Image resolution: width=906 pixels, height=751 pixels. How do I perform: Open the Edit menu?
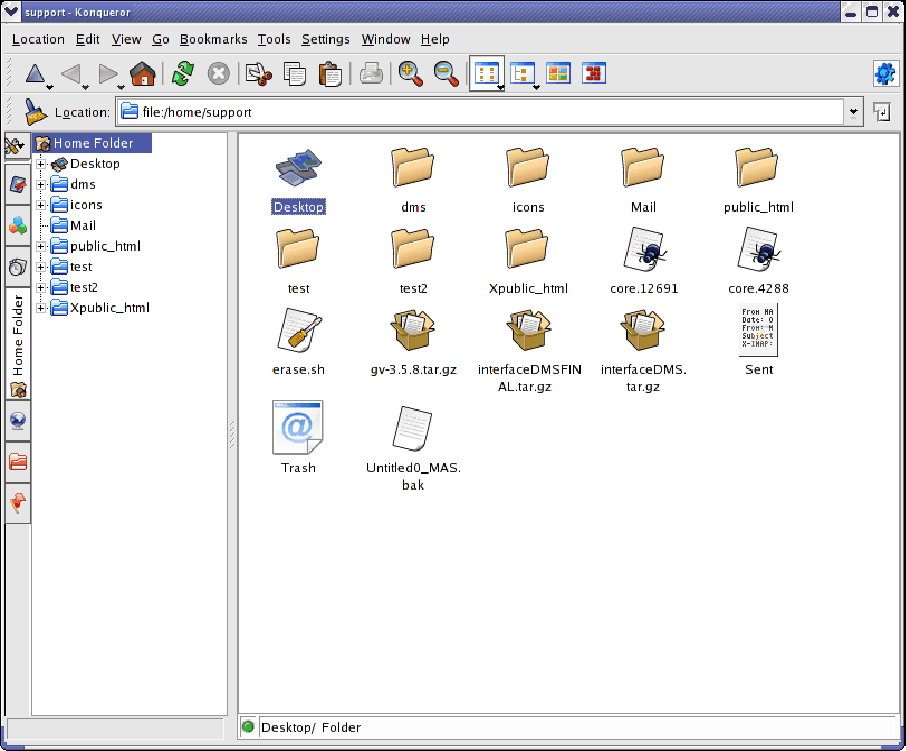pyautogui.click(x=88, y=39)
